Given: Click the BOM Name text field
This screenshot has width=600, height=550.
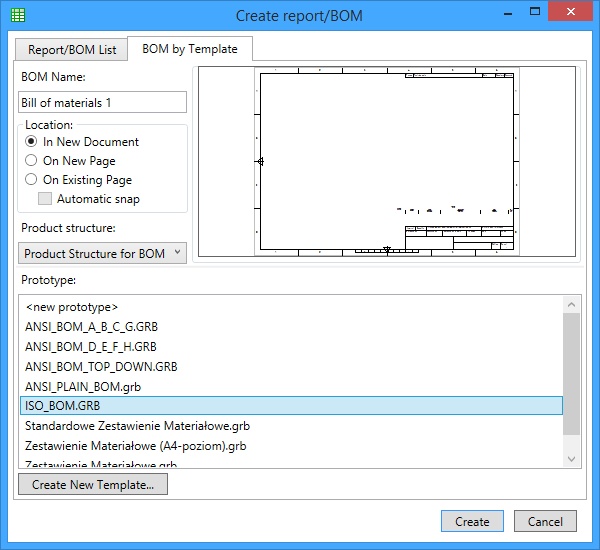Looking at the screenshot, I should coord(103,102).
